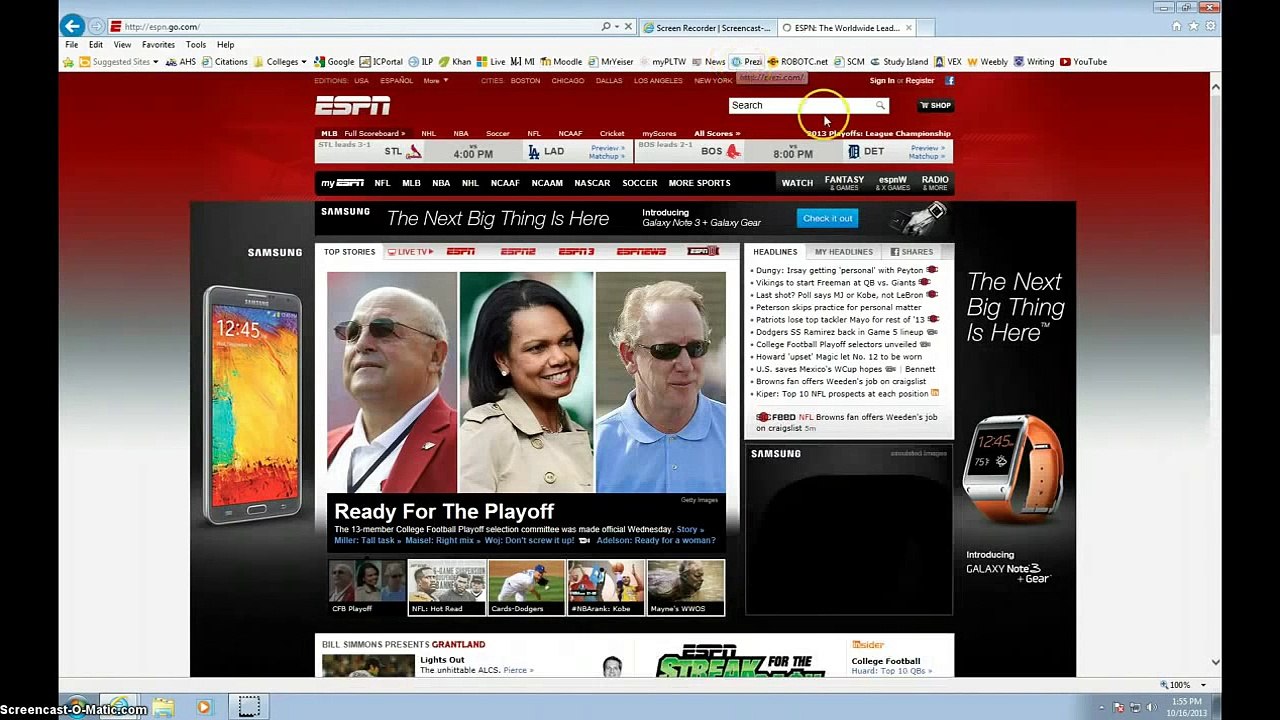Viewport: 1280px width, 720px height.
Task: Click the WATCH navigation button
Action: (x=797, y=183)
